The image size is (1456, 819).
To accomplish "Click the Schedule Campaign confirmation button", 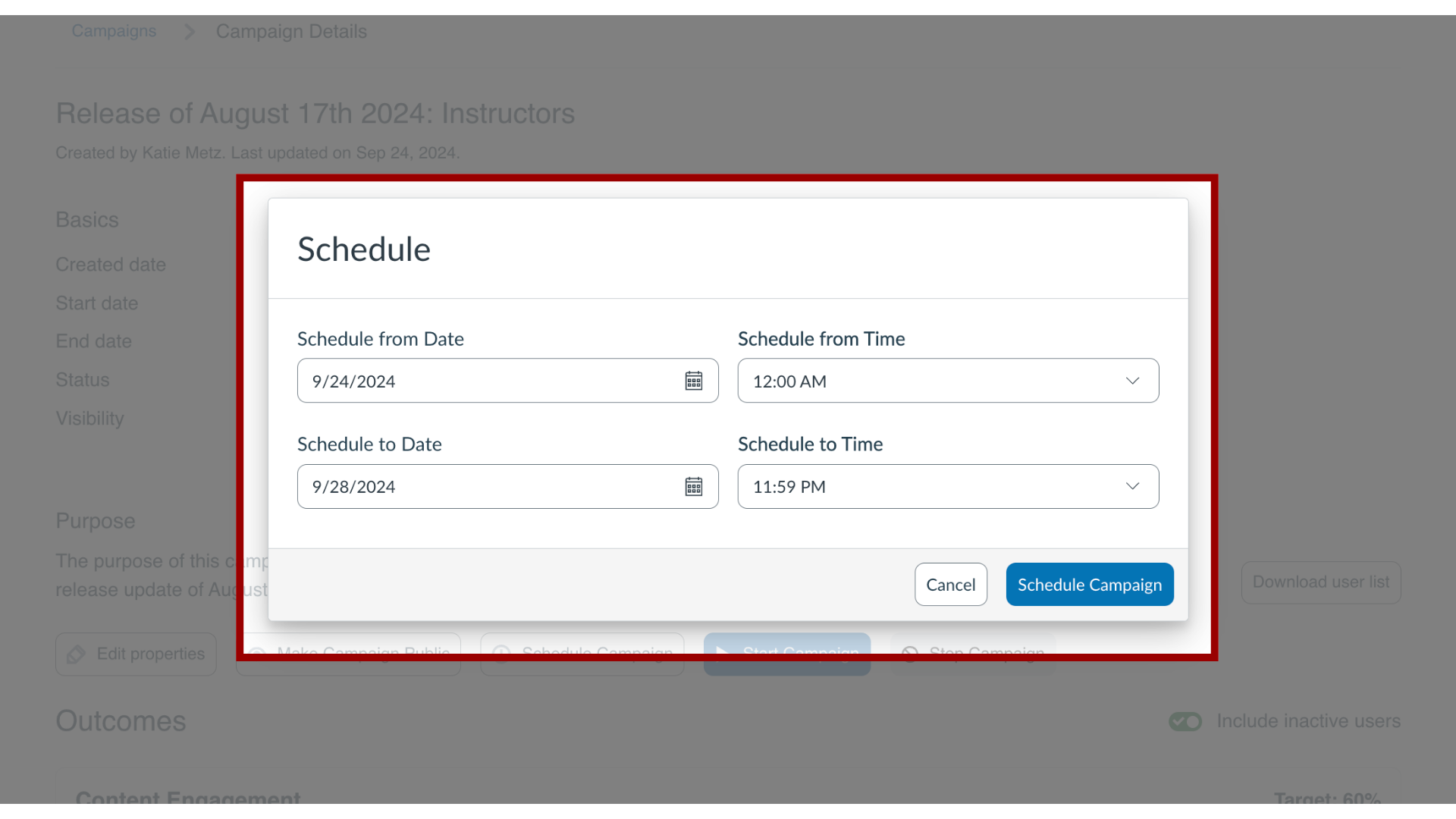I will [x=1089, y=584].
